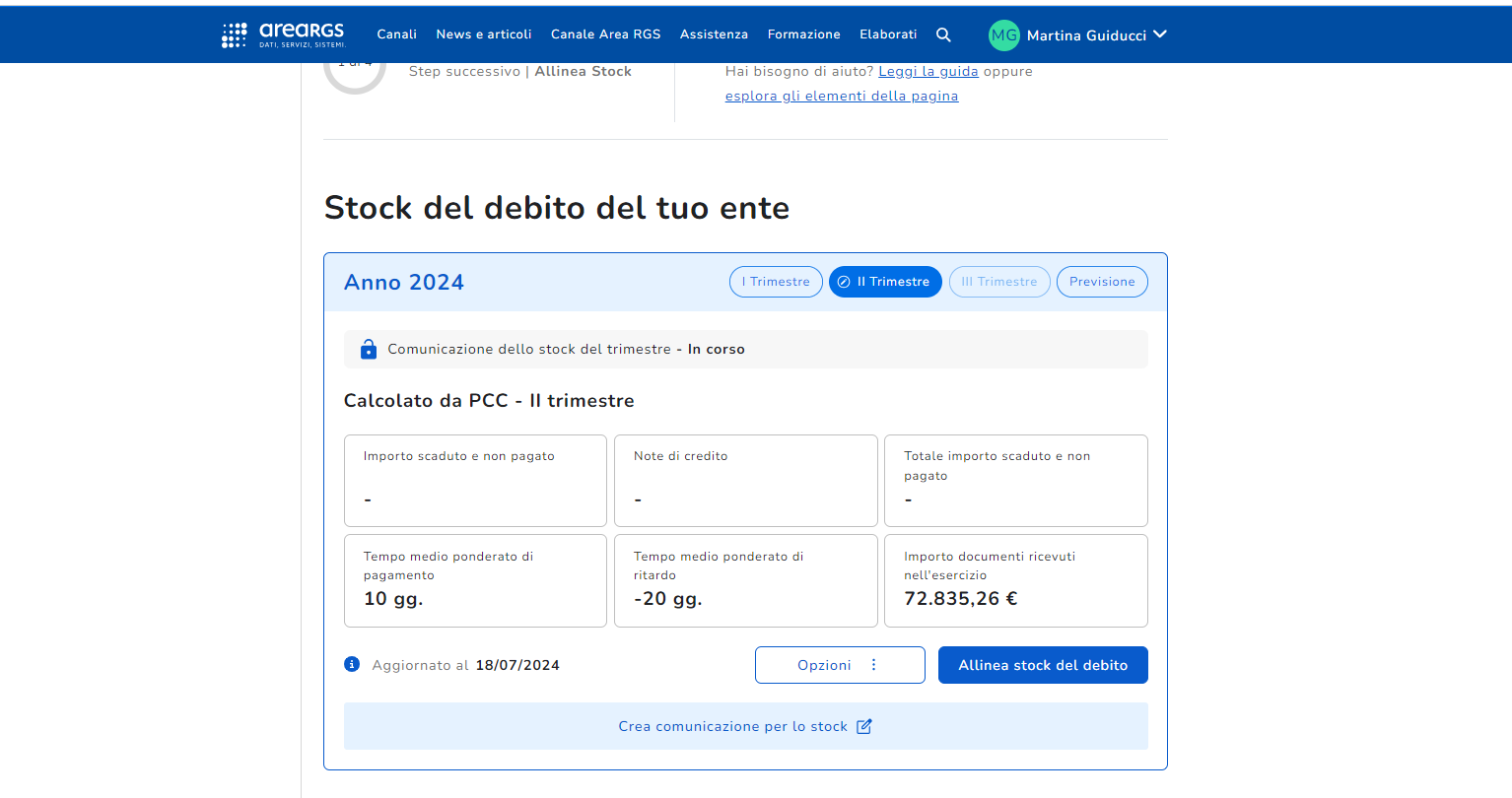Click the lock icon beside Comunicazione dello stock
This screenshot has height=798, width=1512.
pos(369,350)
